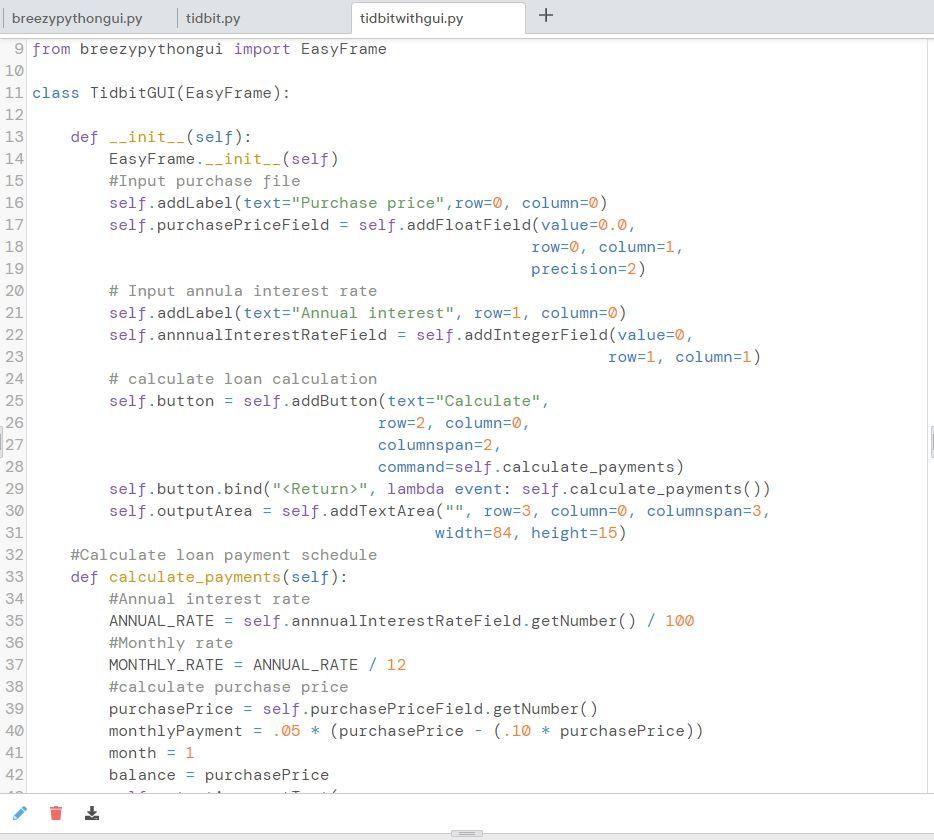Add a new file tab with plus icon
934x840 pixels.
pyautogui.click(x=546, y=15)
